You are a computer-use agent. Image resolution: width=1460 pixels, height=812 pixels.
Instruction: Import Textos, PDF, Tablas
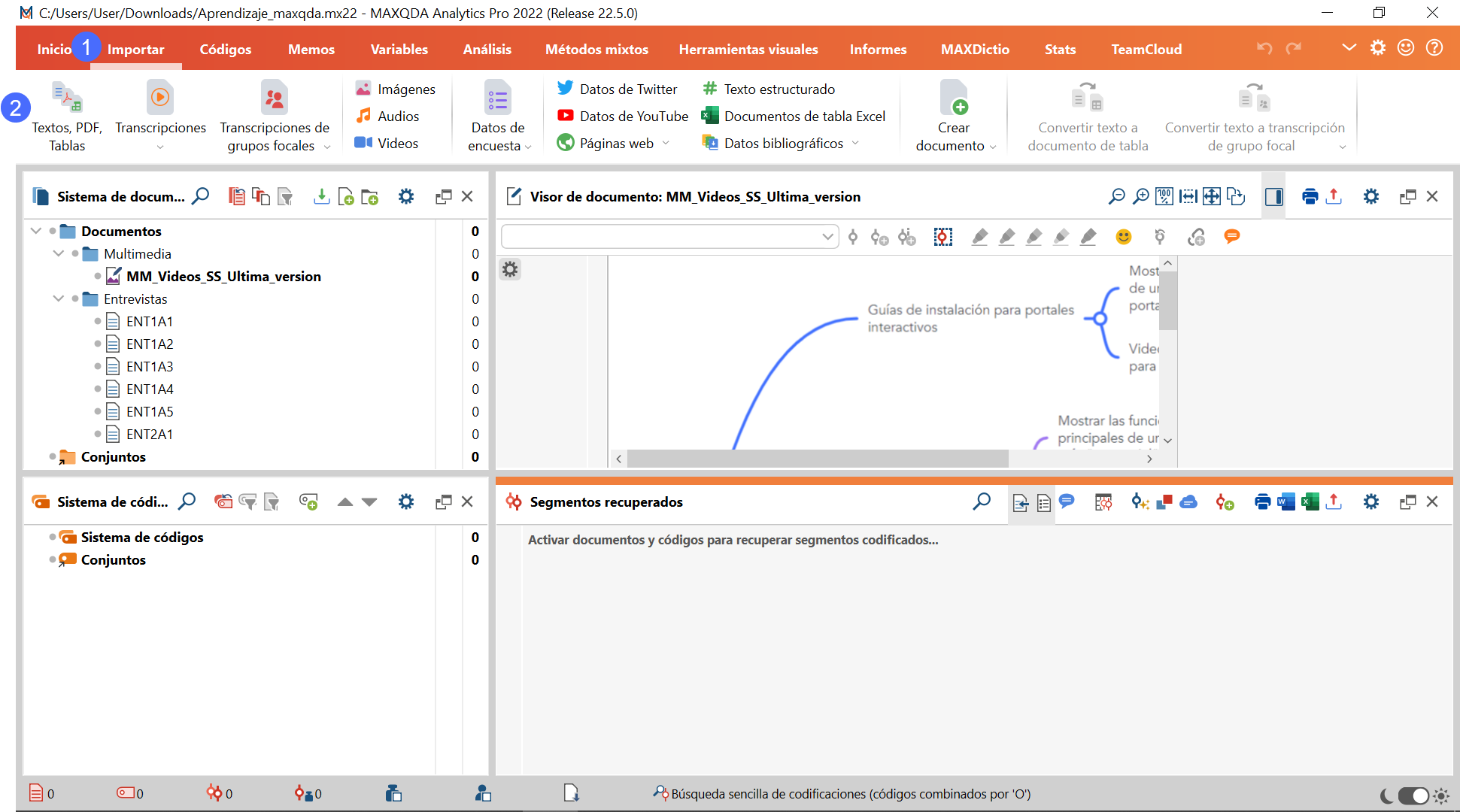point(67,117)
